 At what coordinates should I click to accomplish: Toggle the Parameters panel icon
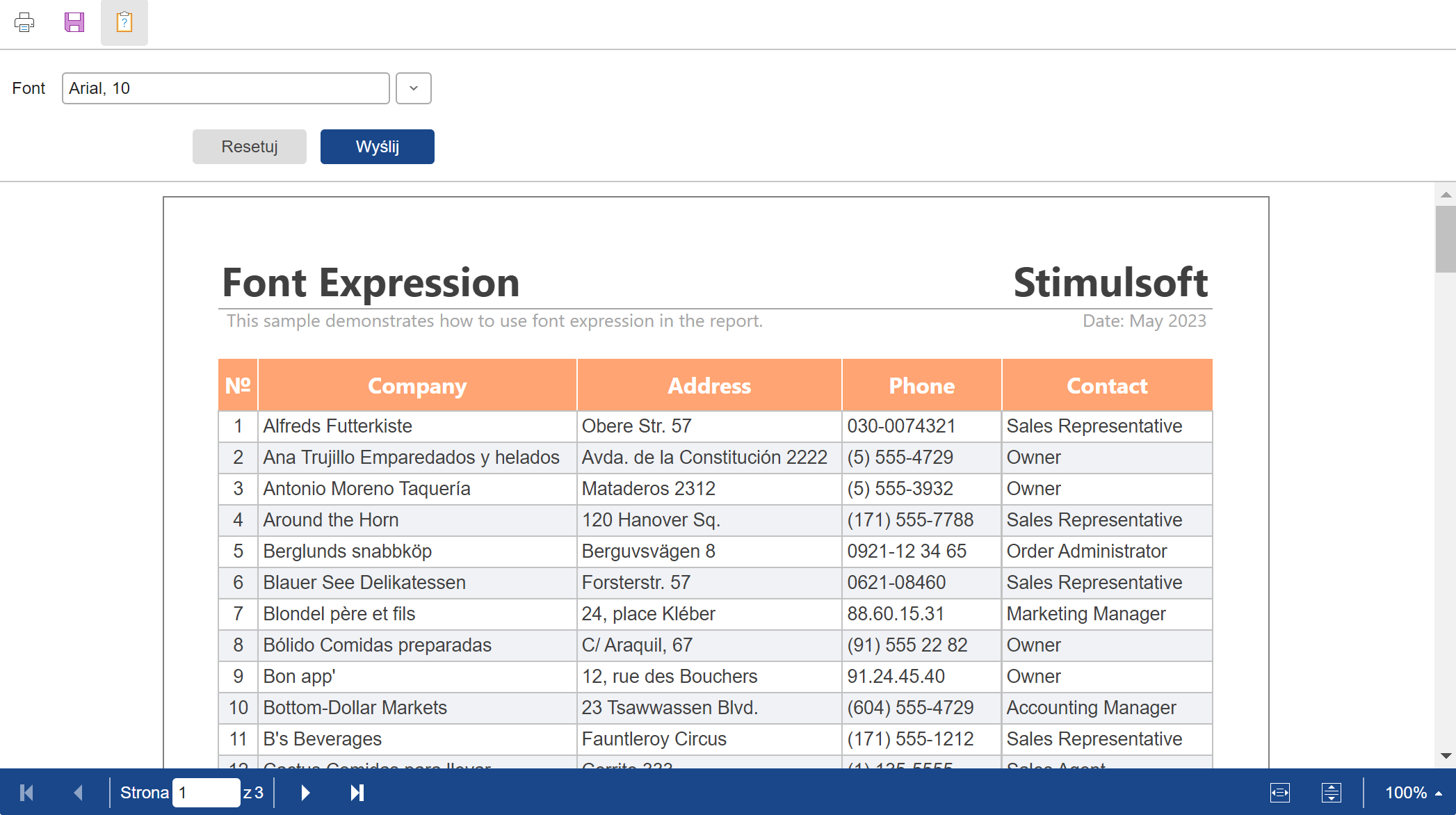point(124,22)
